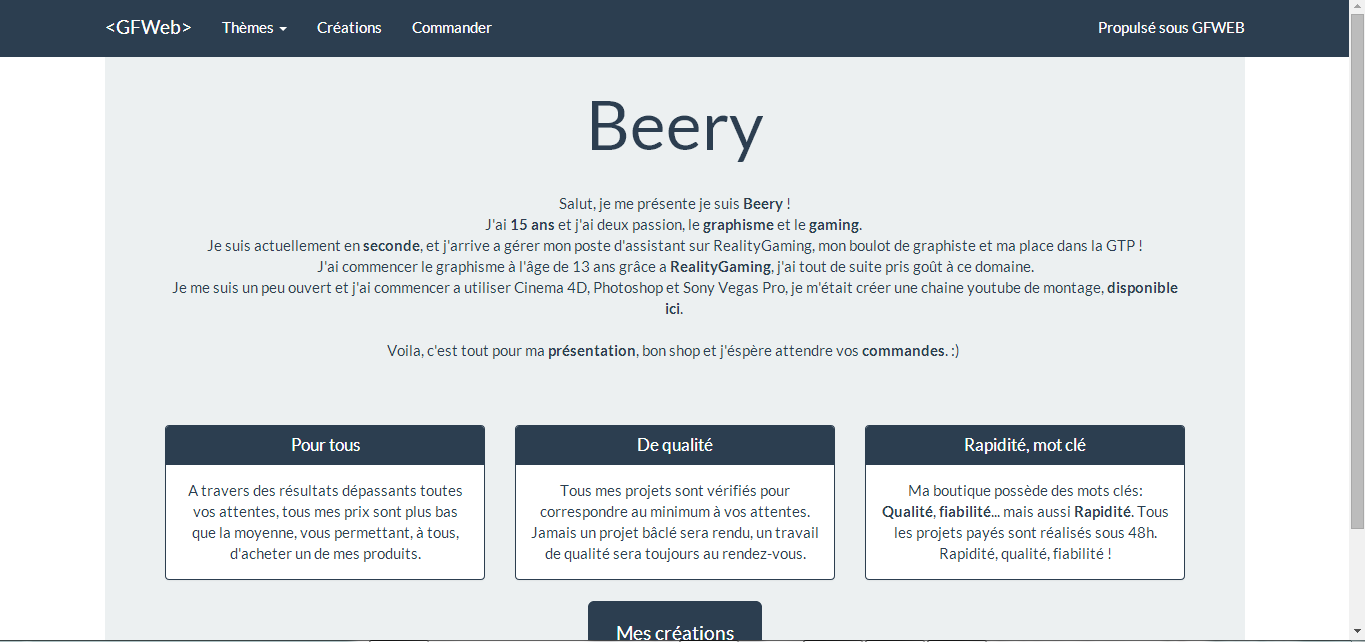
Task: Click the vertical scrollbar thumb
Action: pyautogui.click(x=1357, y=272)
